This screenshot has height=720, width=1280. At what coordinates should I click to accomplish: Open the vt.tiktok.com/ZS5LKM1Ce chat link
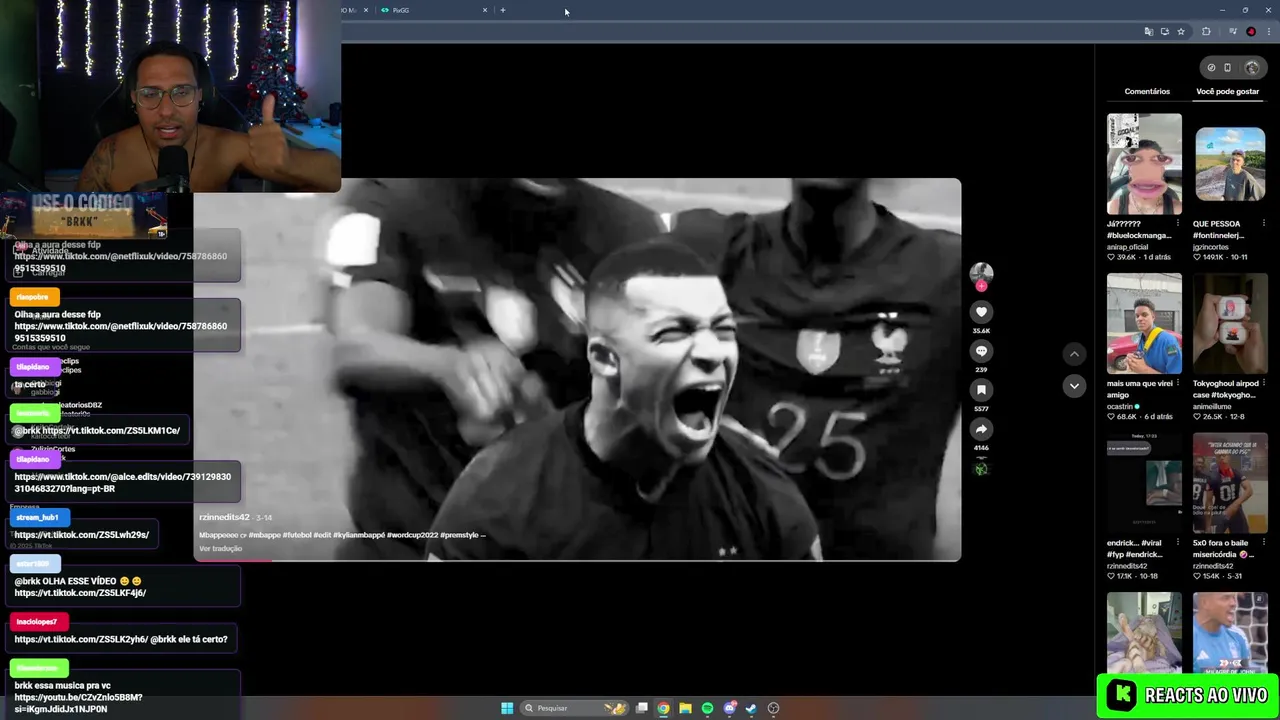[x=111, y=430]
